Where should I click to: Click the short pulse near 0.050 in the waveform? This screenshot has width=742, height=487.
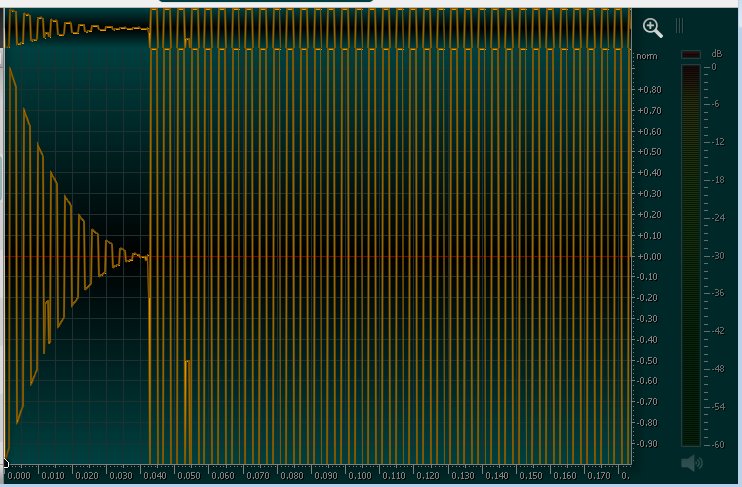click(x=188, y=412)
